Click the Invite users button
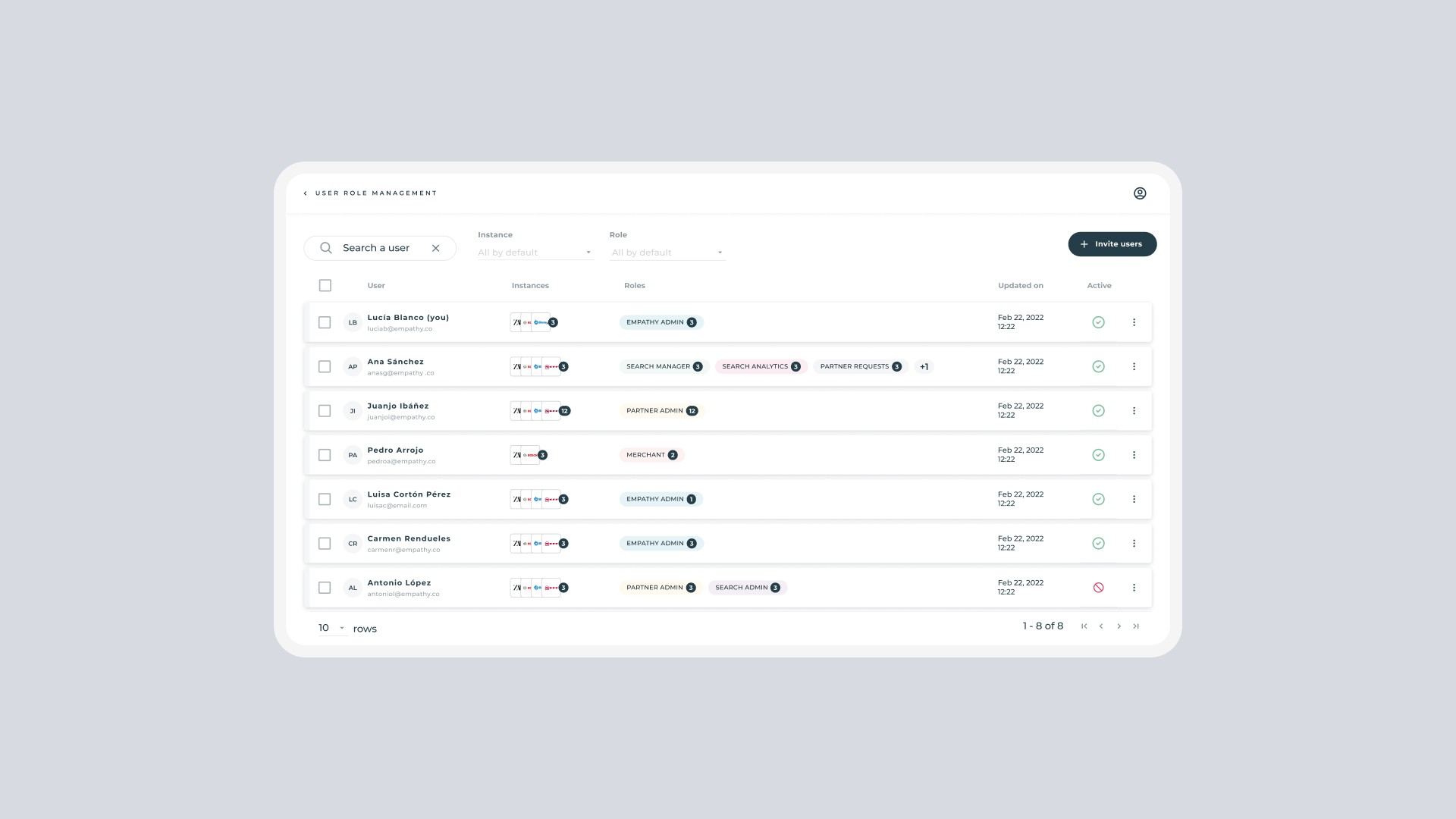This screenshot has width=1456, height=819. point(1112,244)
